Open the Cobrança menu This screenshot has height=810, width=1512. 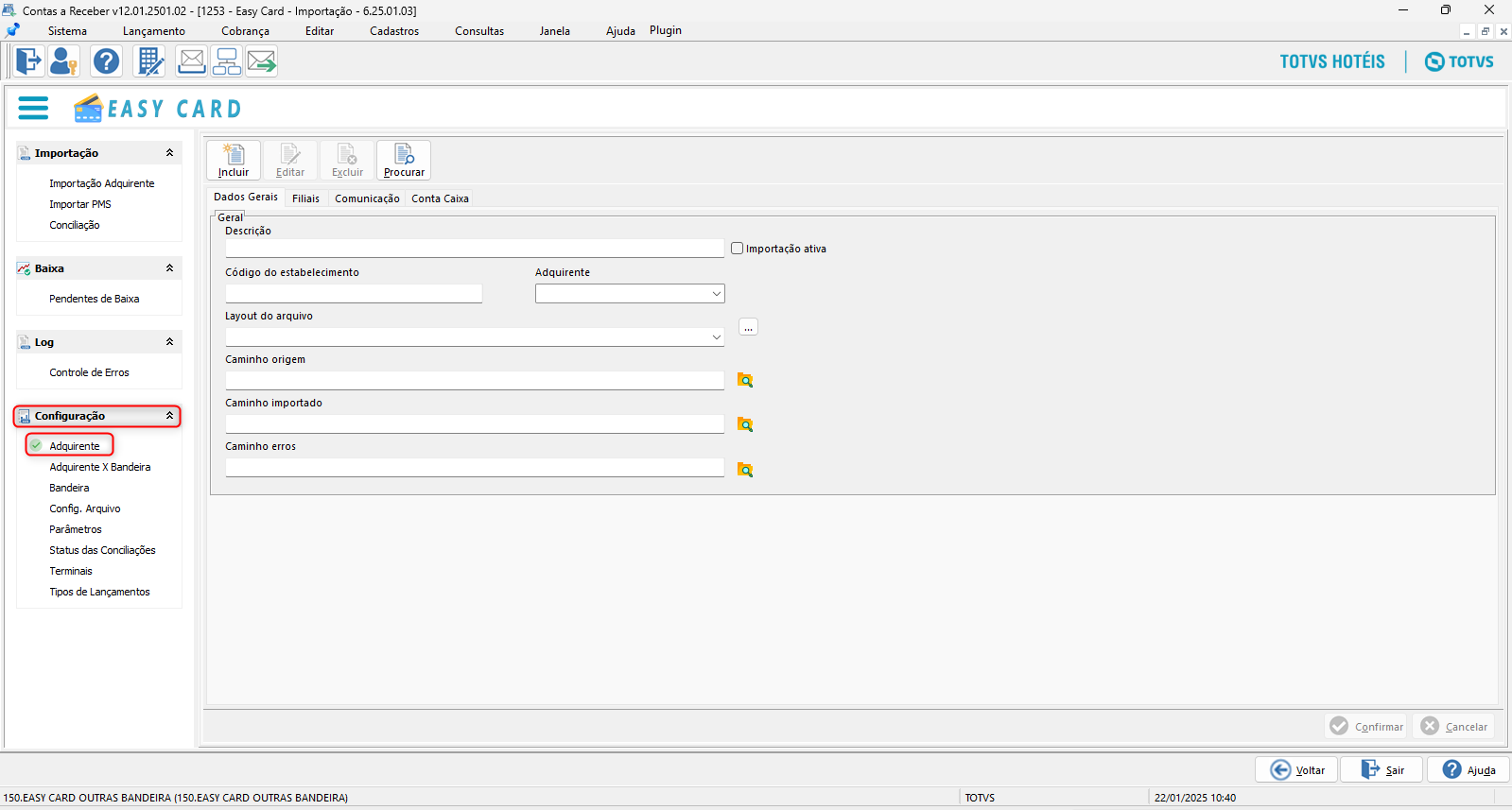pos(246,31)
